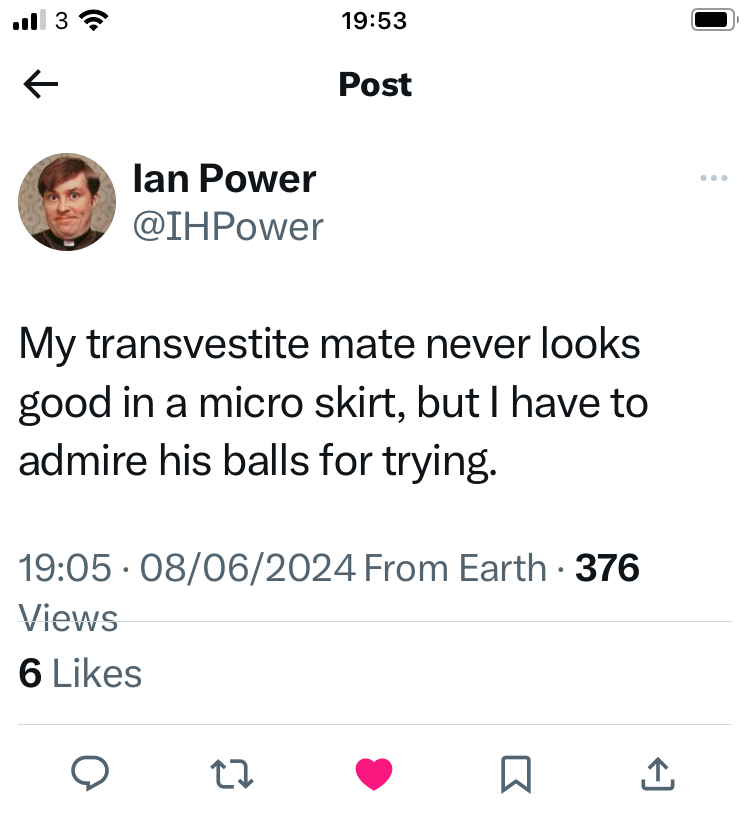Viewport: 750px width, 825px height.
Task: Open Ian Power's profile picture
Action: (67, 202)
